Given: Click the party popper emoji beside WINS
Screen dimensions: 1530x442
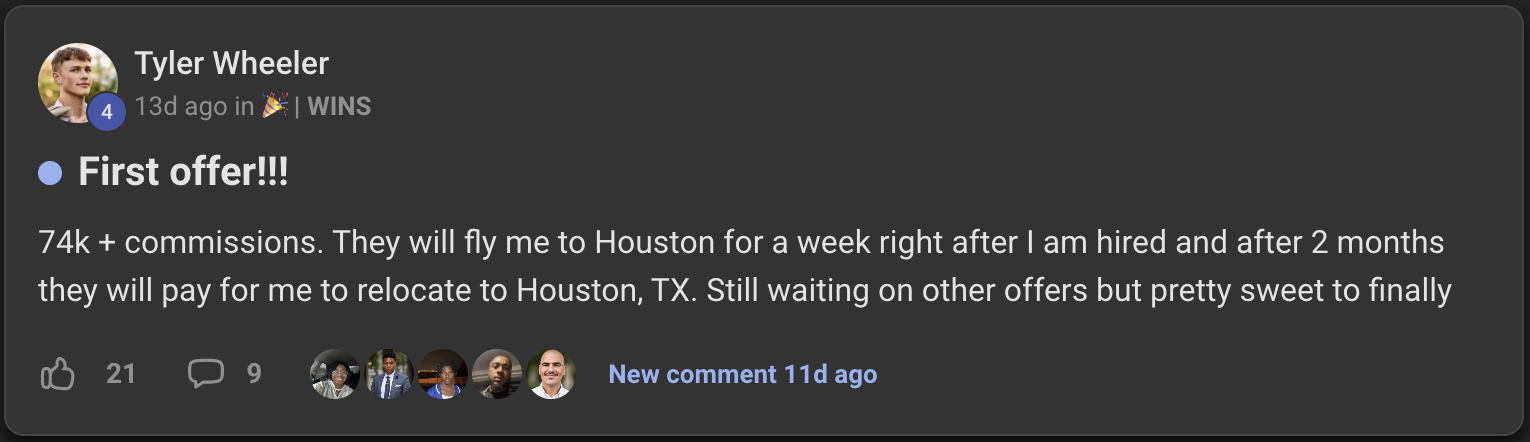Looking at the screenshot, I should [275, 106].
